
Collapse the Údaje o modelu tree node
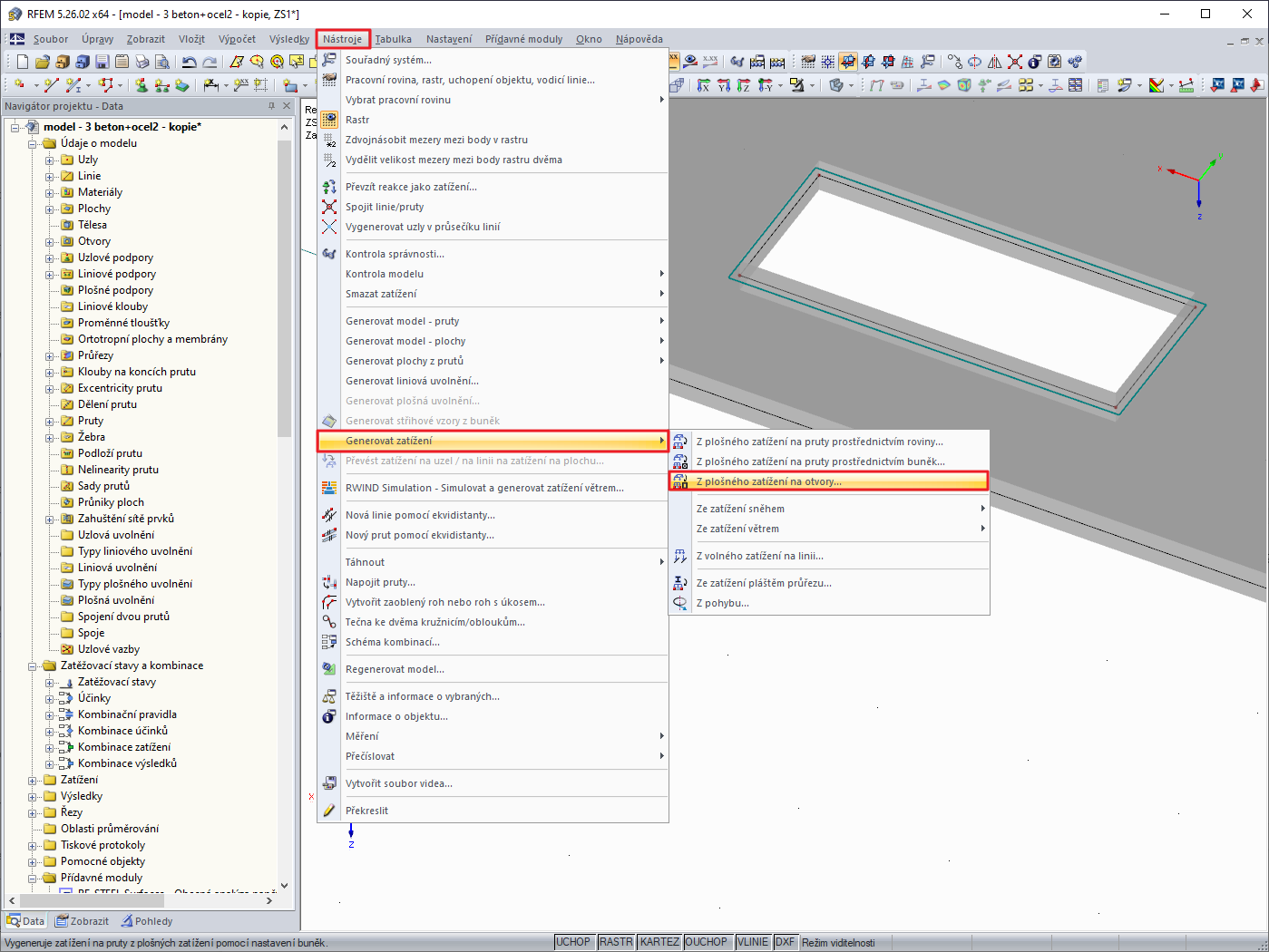(x=33, y=143)
